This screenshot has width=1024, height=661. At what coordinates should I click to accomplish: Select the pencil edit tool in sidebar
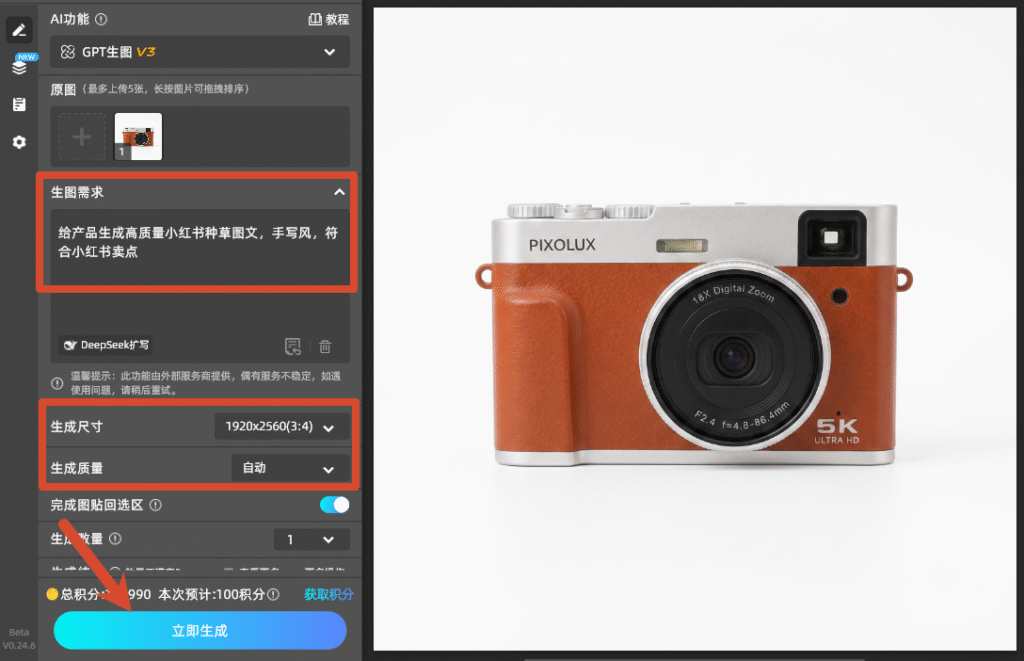coord(19,30)
